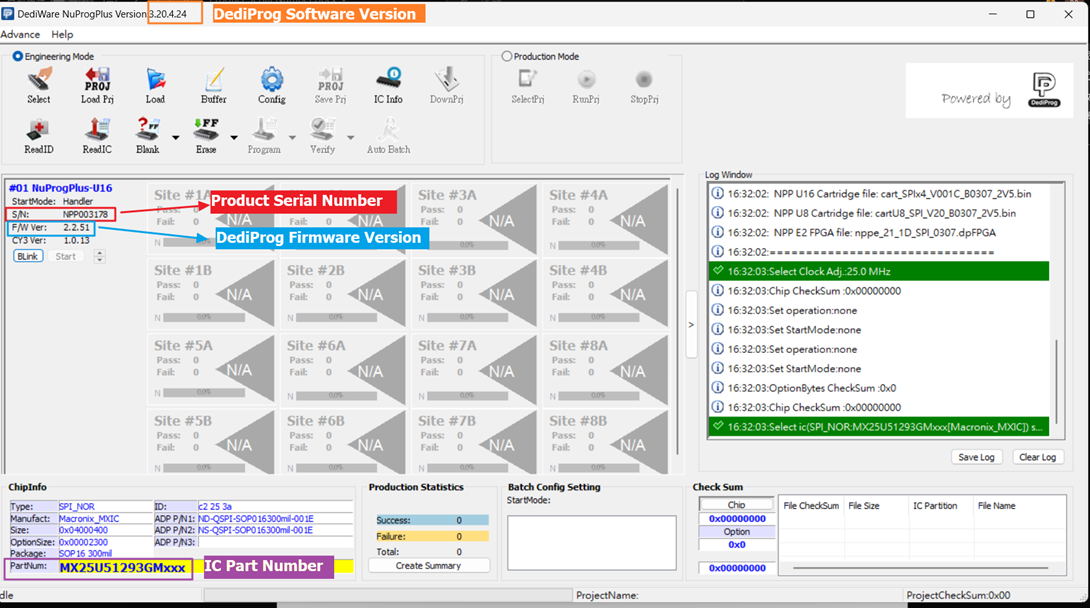Viewport: 1090px width, 608px height.
Task: Click Site #7A progress bar
Action: (467, 395)
